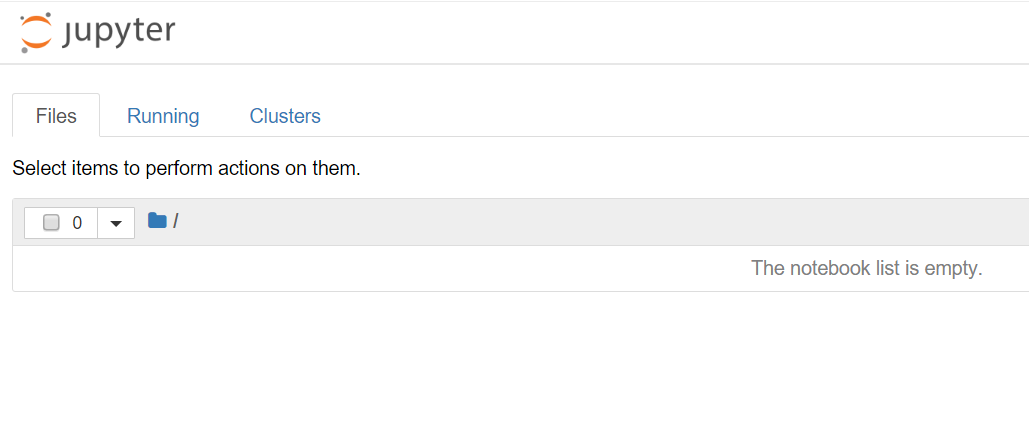The height and width of the screenshot is (422, 1029).
Task: Click 'Select items to perform actions' text
Action: pyautogui.click(x=186, y=168)
